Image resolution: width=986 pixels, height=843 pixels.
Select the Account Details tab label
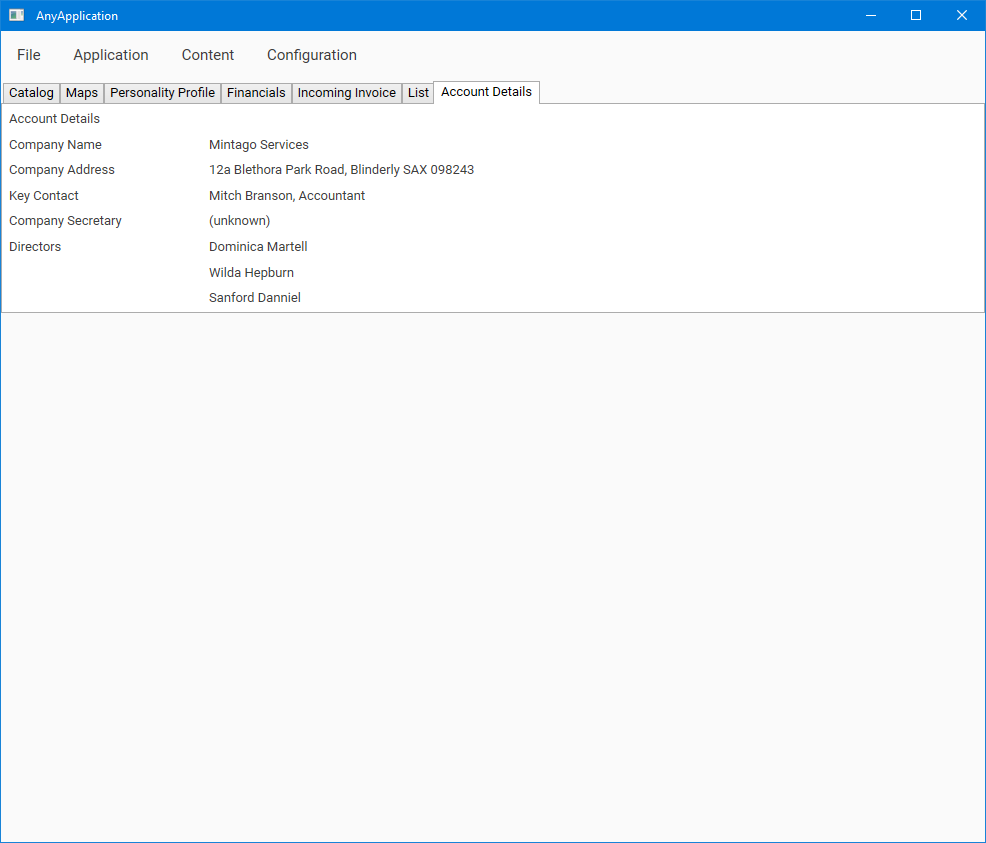pos(486,92)
